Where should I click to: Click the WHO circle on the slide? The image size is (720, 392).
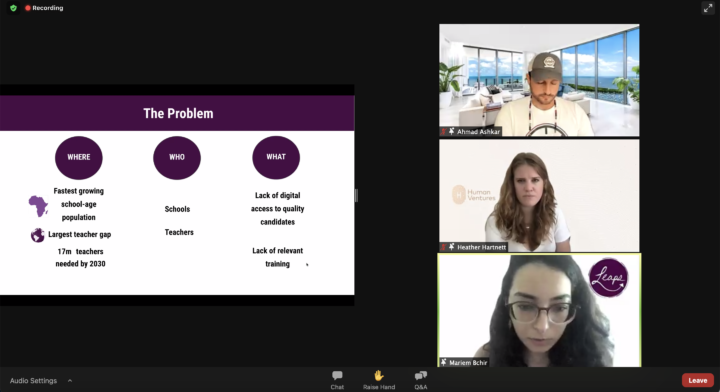click(x=177, y=157)
